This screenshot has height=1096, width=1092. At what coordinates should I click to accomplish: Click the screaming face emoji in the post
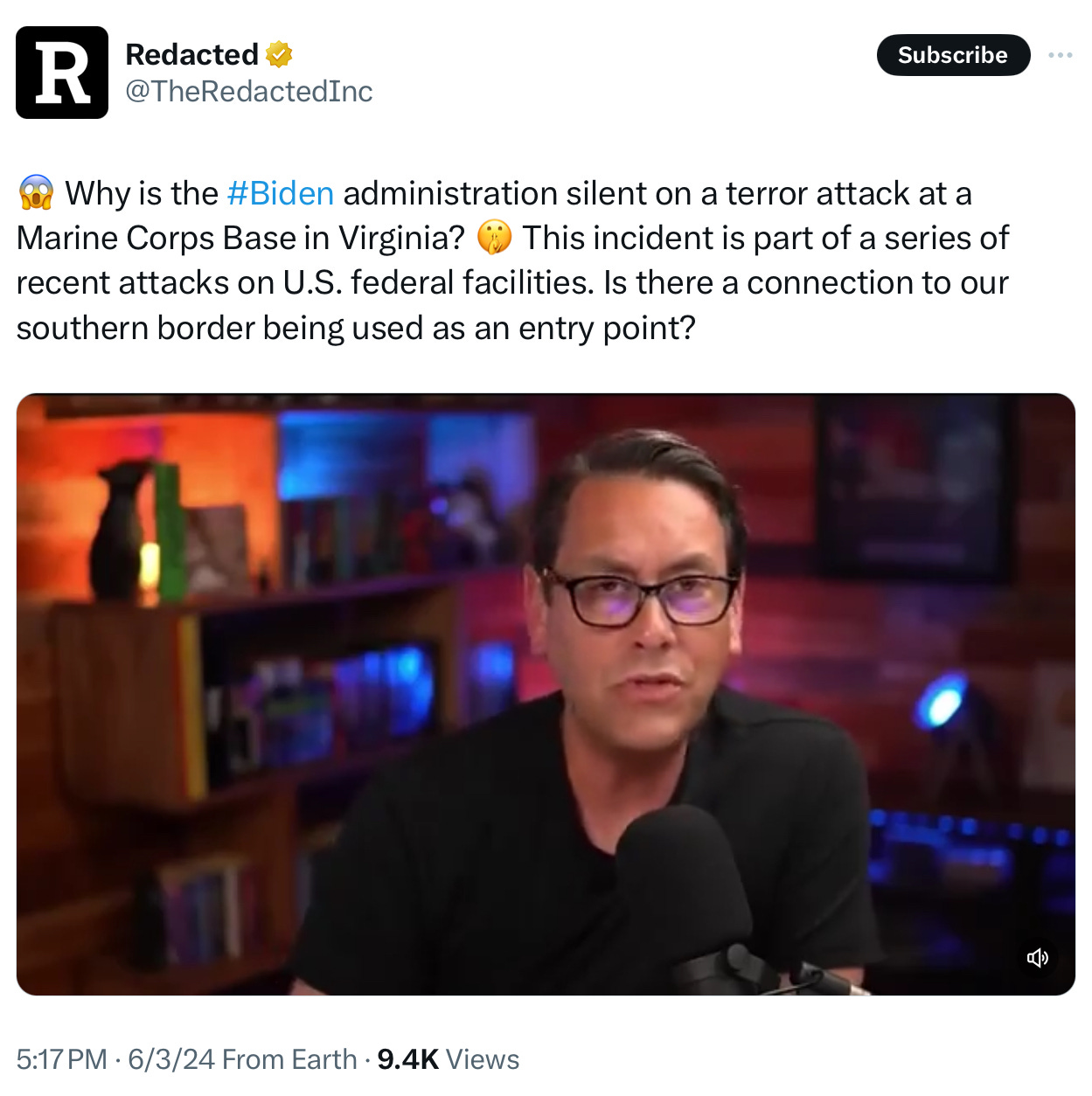pyautogui.click(x=36, y=193)
